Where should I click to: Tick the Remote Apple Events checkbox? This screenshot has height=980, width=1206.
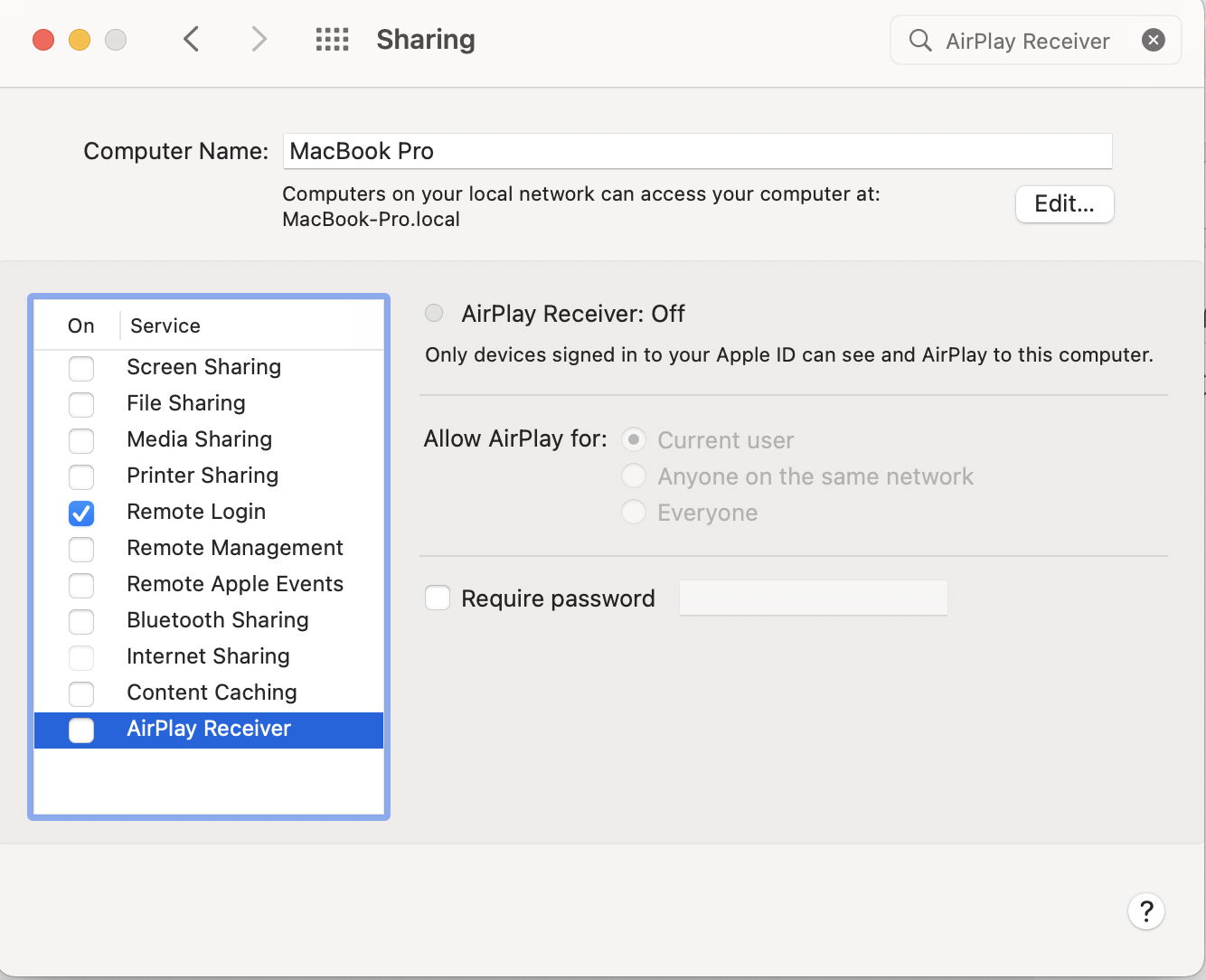click(x=81, y=585)
